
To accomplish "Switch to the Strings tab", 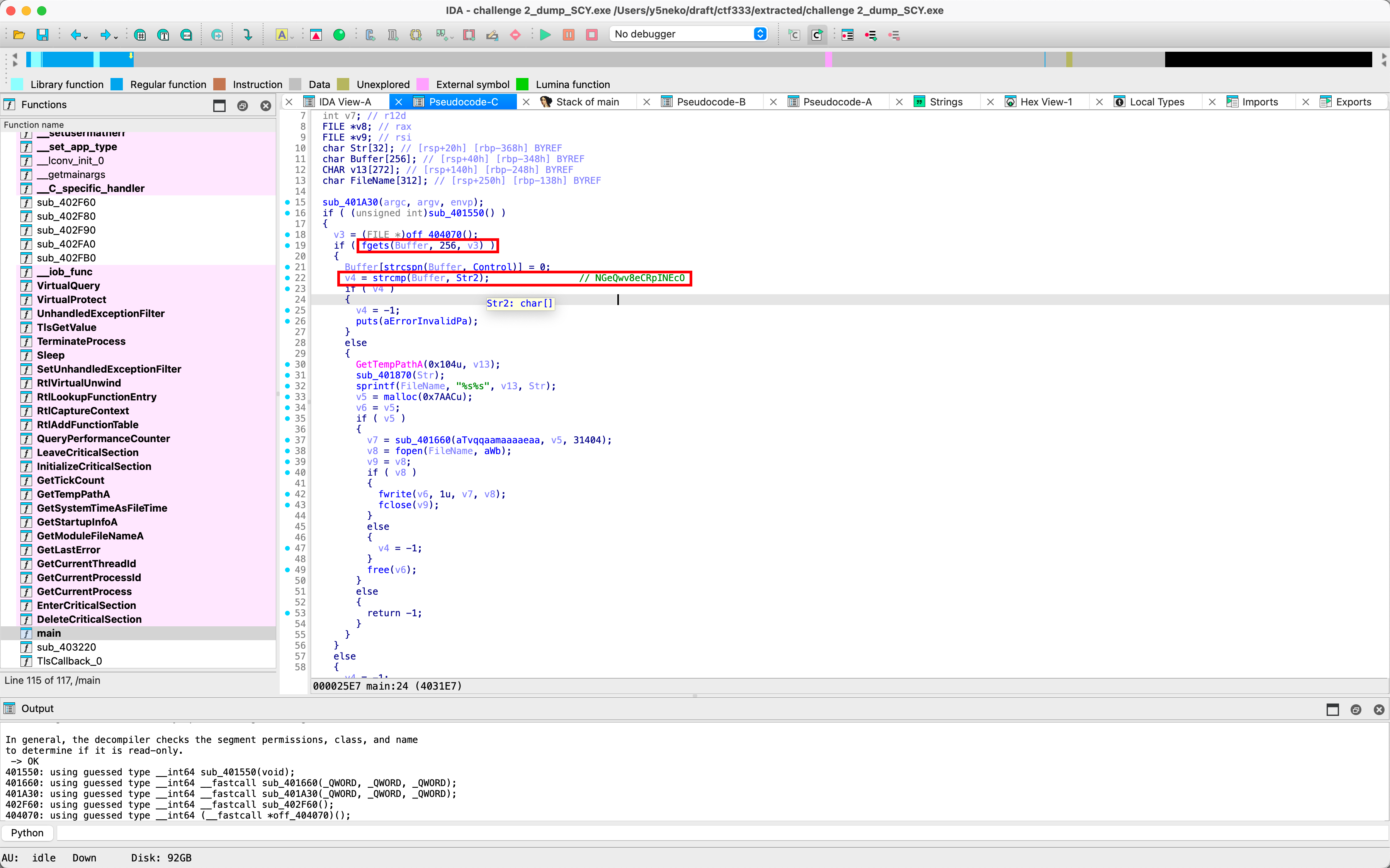I will (x=945, y=102).
